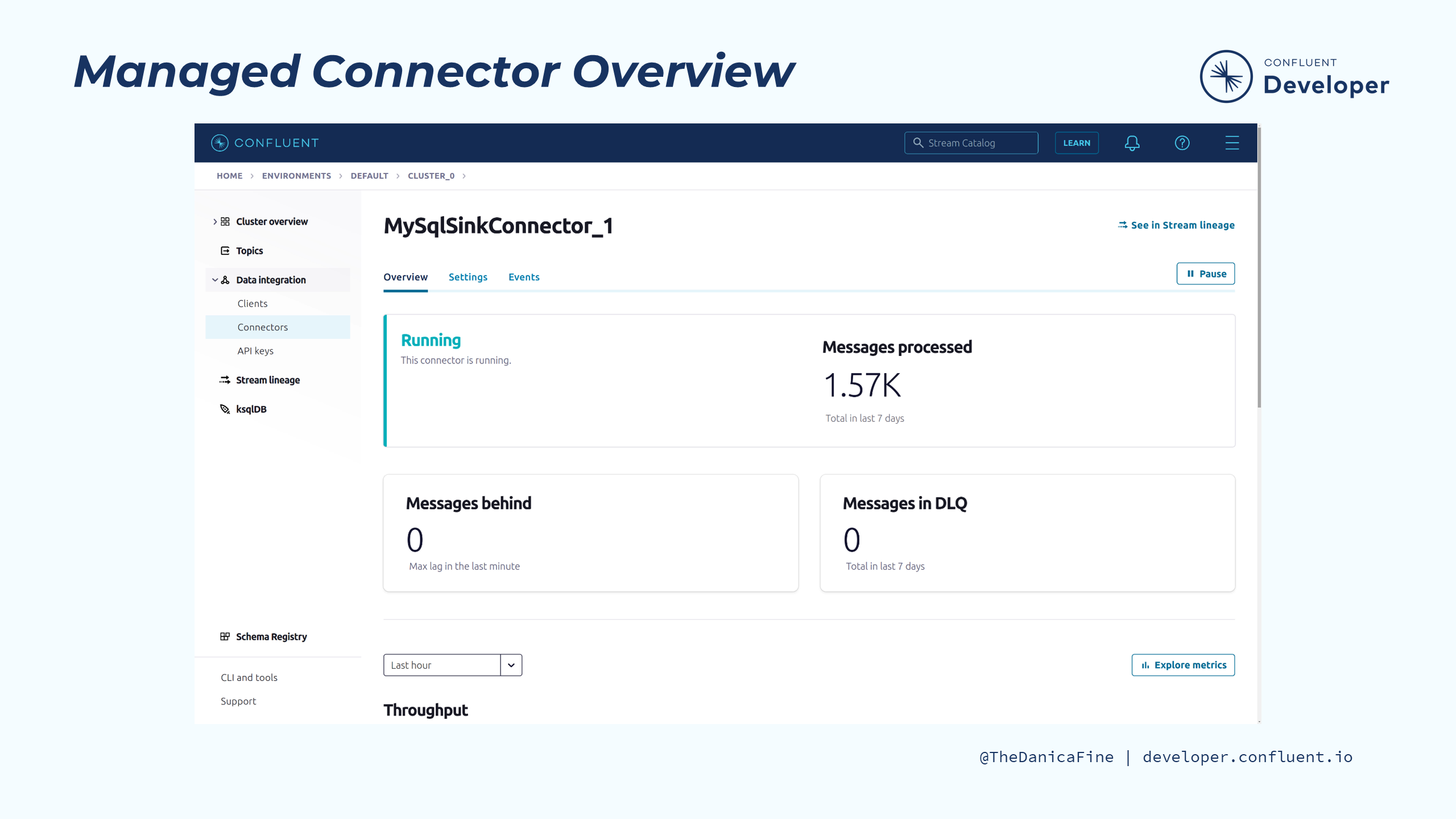Screen dimensions: 1456x819
Task: Click the notifications bell icon
Action: pos(1132,143)
